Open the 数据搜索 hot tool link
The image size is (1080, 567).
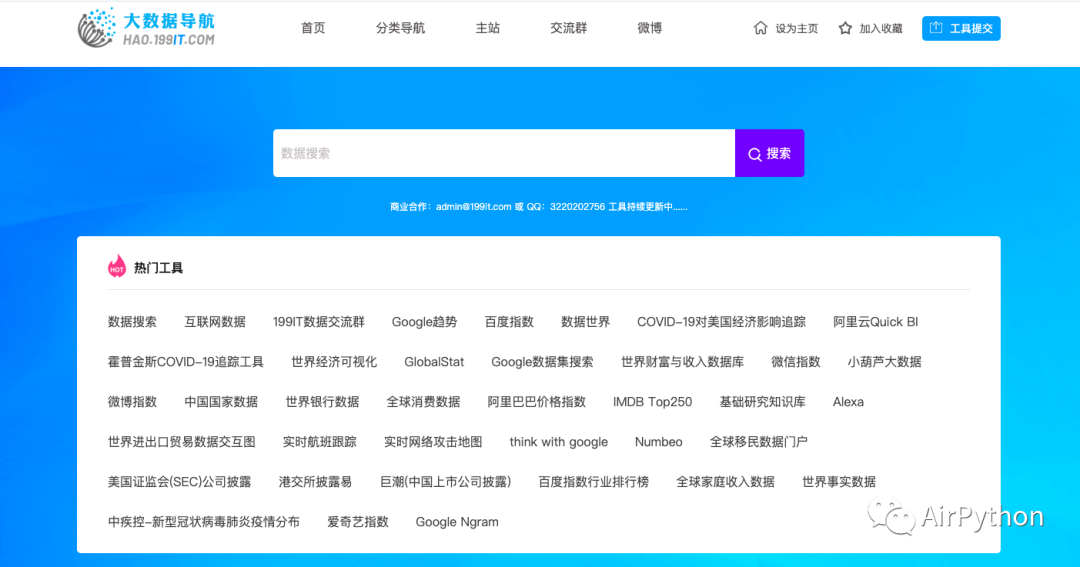(x=132, y=322)
